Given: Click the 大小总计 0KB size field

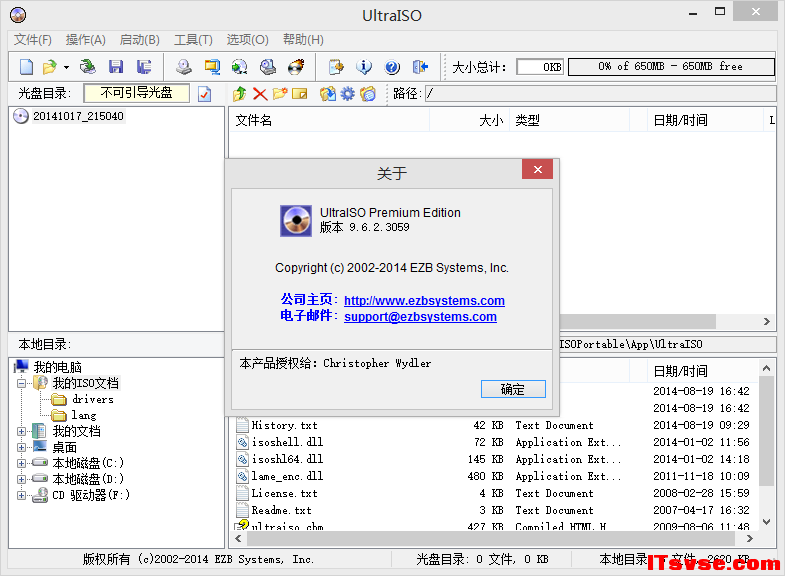Looking at the screenshot, I should coord(540,67).
